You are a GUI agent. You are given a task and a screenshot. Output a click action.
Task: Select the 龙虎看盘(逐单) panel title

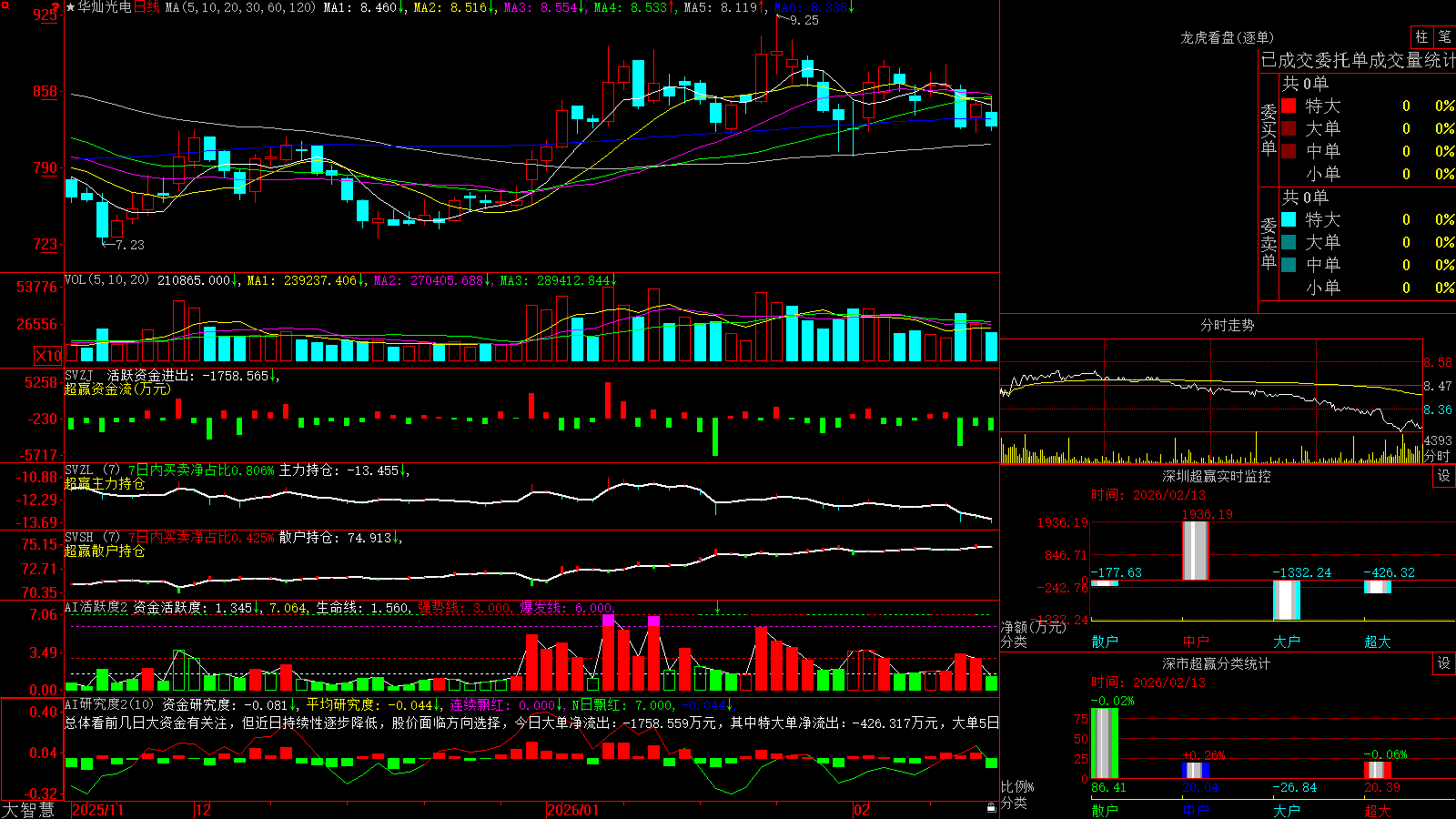click(1227, 37)
